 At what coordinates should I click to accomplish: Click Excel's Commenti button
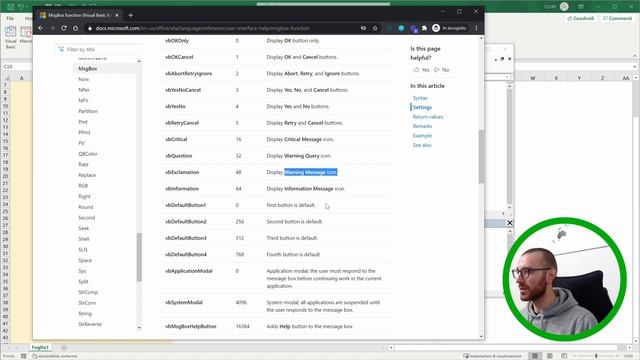pyautogui.click(x=617, y=18)
